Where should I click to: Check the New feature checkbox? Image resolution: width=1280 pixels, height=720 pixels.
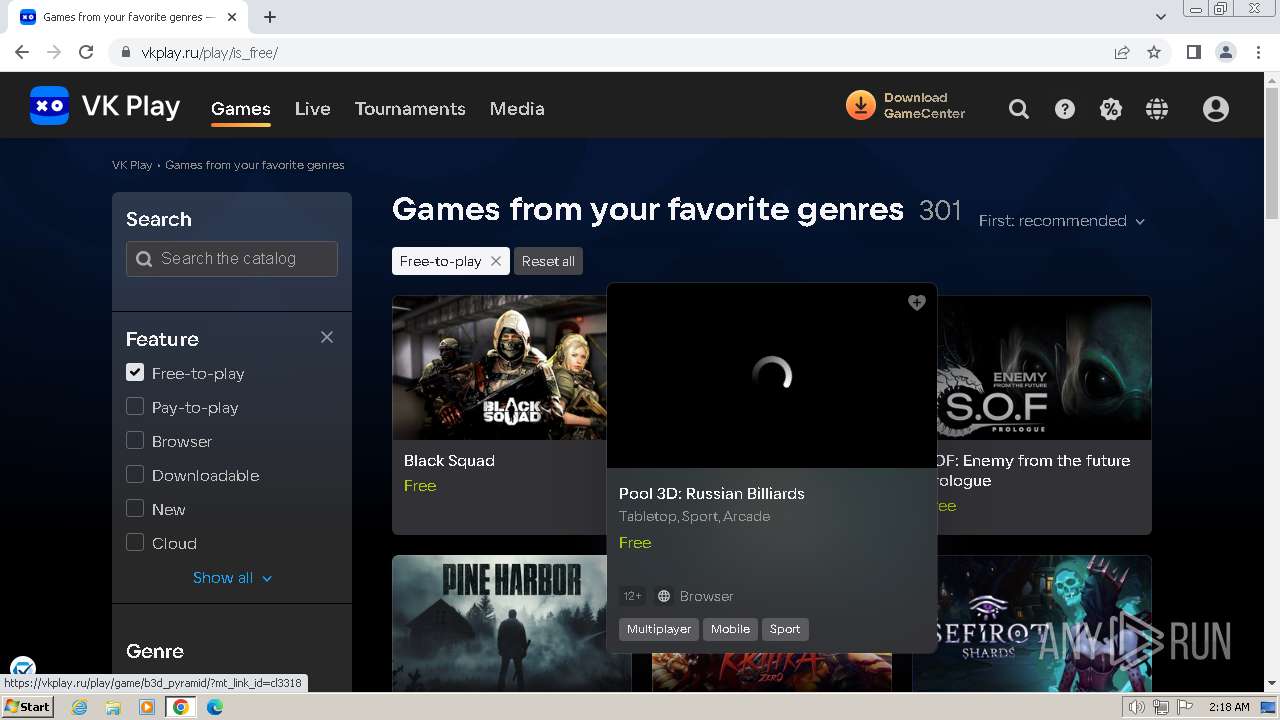click(135, 509)
